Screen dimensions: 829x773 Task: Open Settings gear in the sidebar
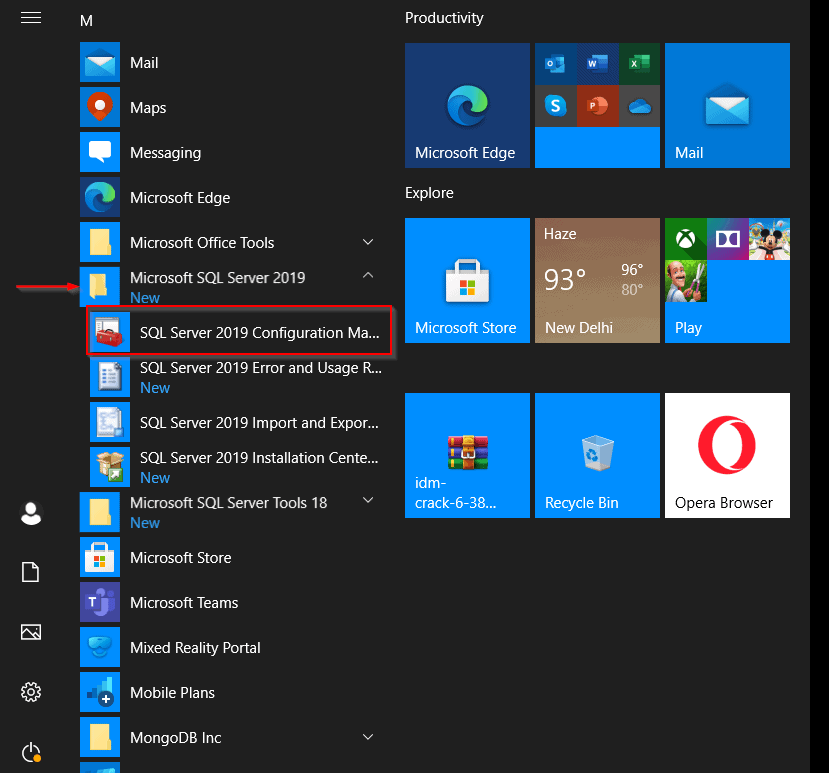[x=31, y=692]
